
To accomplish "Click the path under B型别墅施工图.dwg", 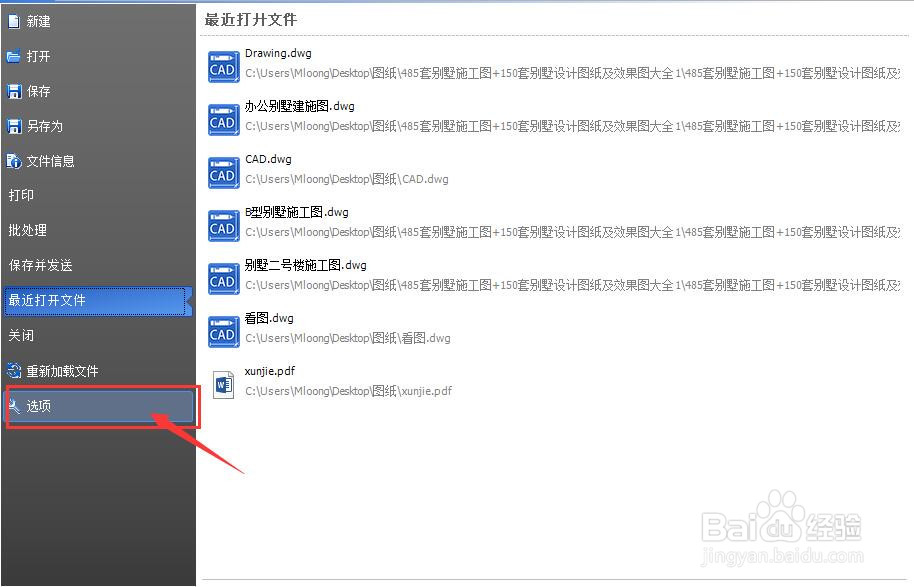I will (572, 233).
